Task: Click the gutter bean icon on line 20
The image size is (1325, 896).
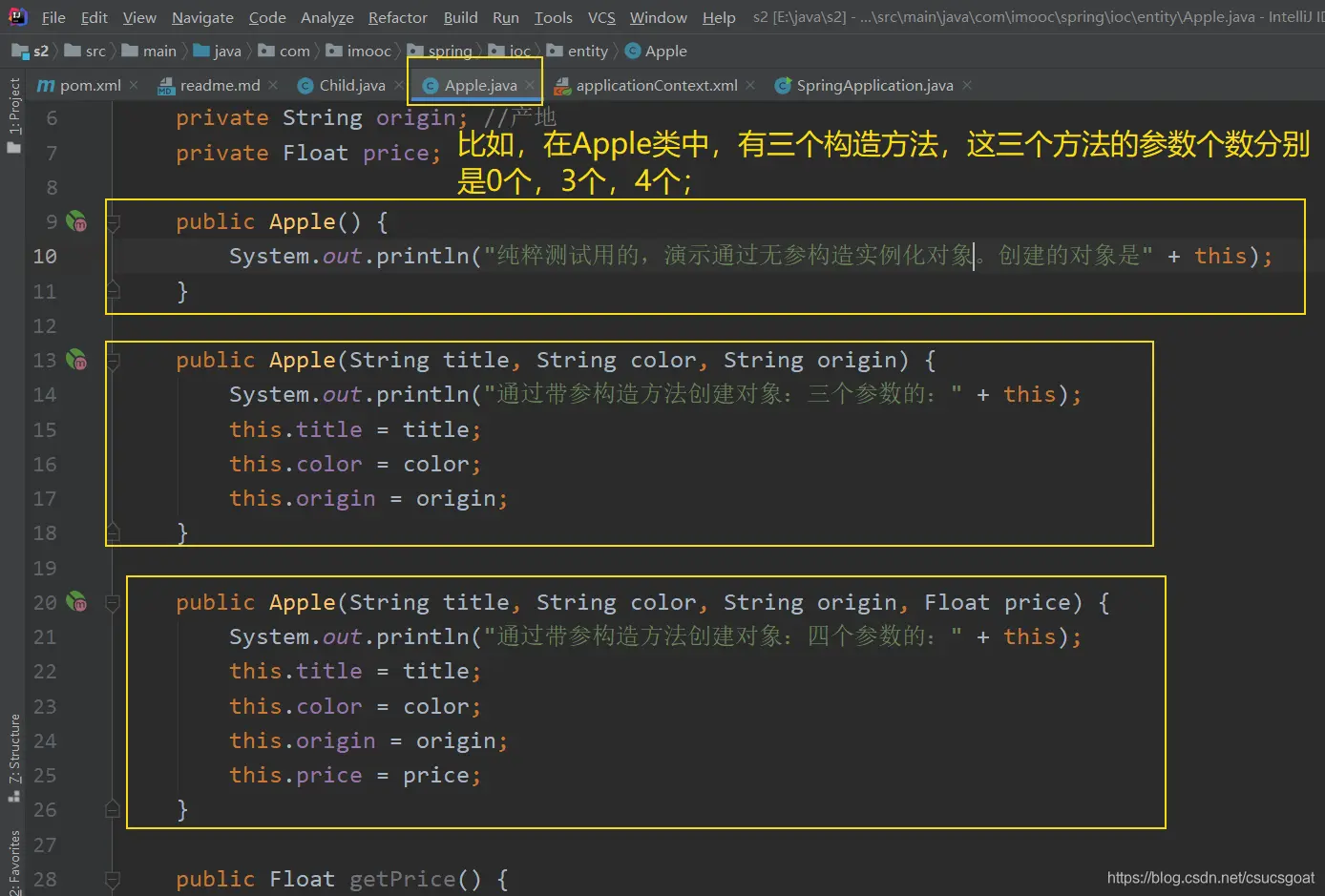Action: 75,602
